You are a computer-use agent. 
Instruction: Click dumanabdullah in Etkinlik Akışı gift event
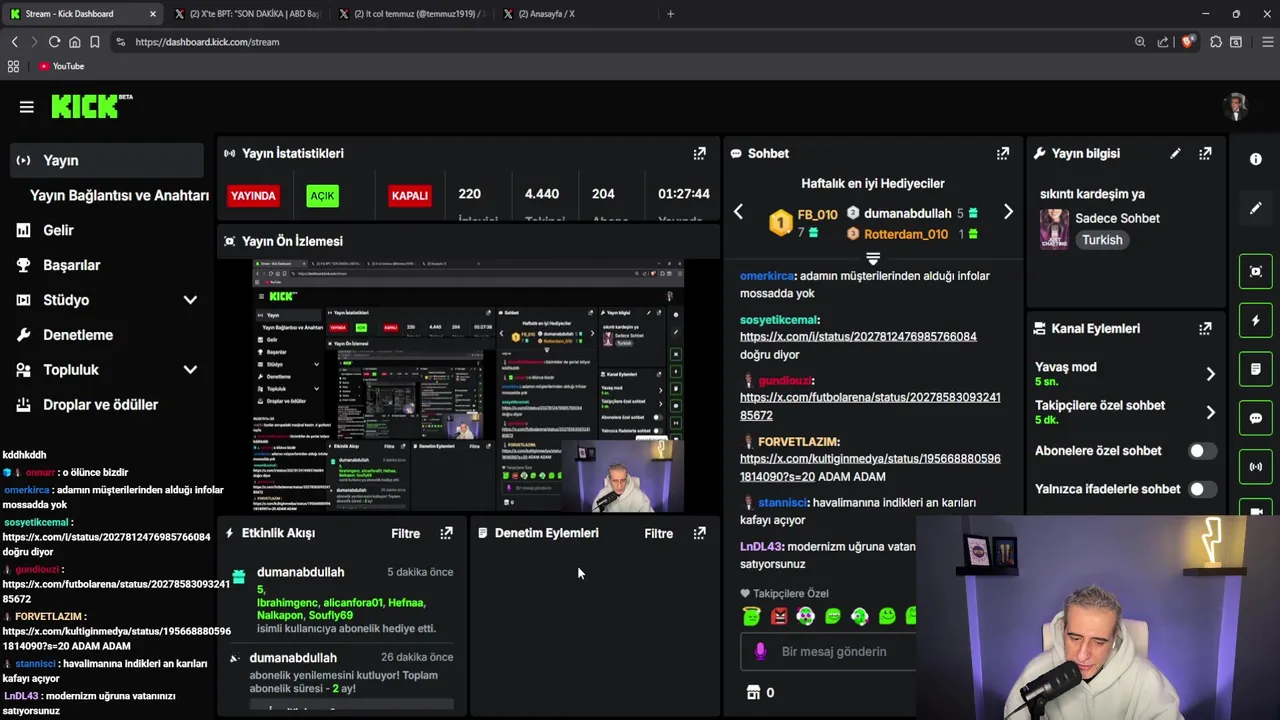pos(300,572)
